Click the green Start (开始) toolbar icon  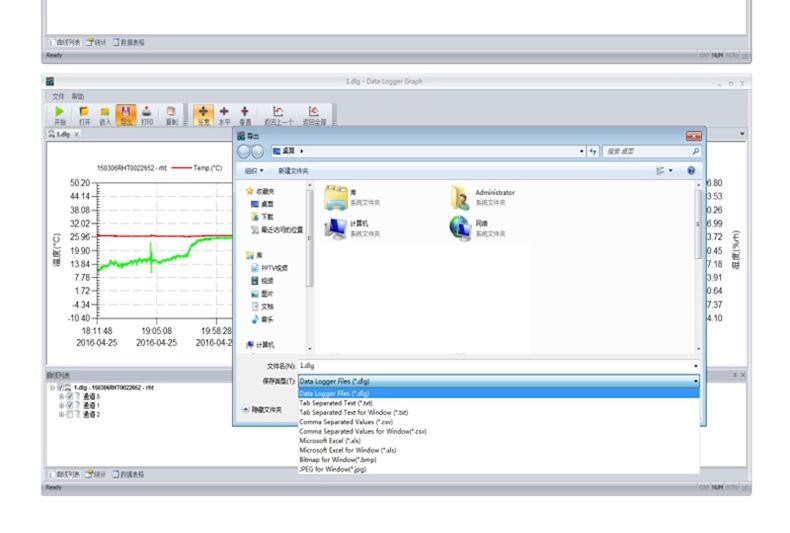(x=60, y=113)
